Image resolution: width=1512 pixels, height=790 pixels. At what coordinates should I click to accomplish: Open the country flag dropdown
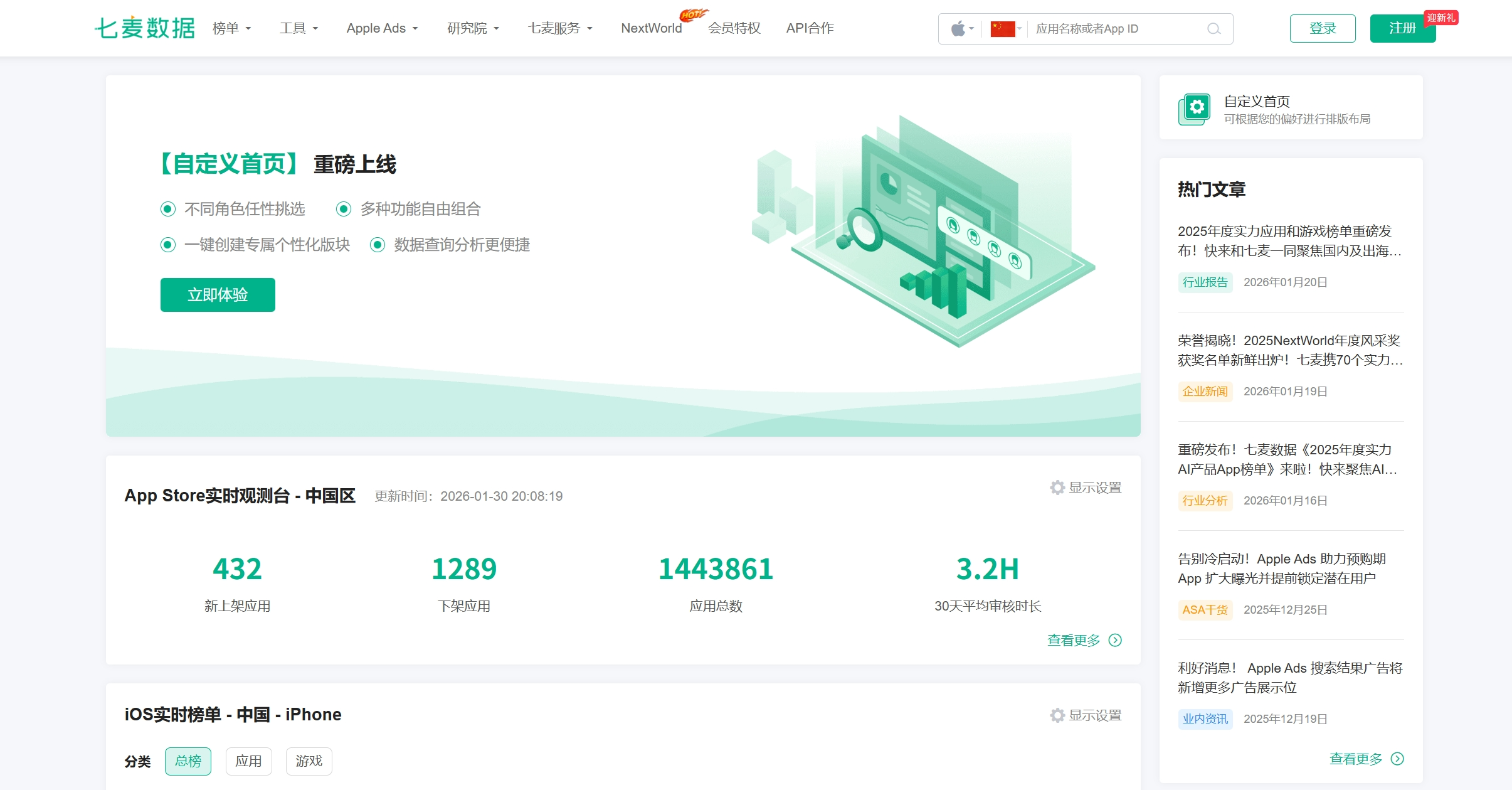coord(1004,29)
